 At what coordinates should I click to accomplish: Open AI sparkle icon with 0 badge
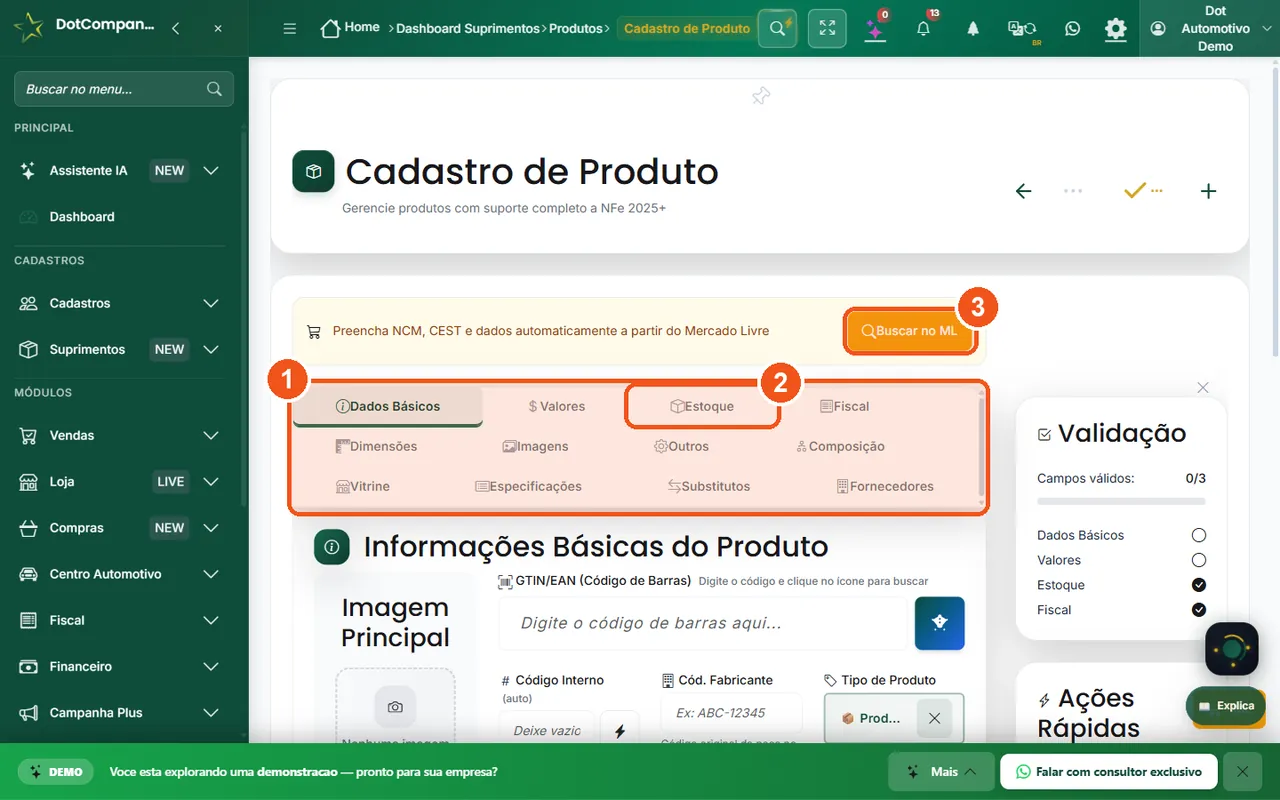(875, 28)
